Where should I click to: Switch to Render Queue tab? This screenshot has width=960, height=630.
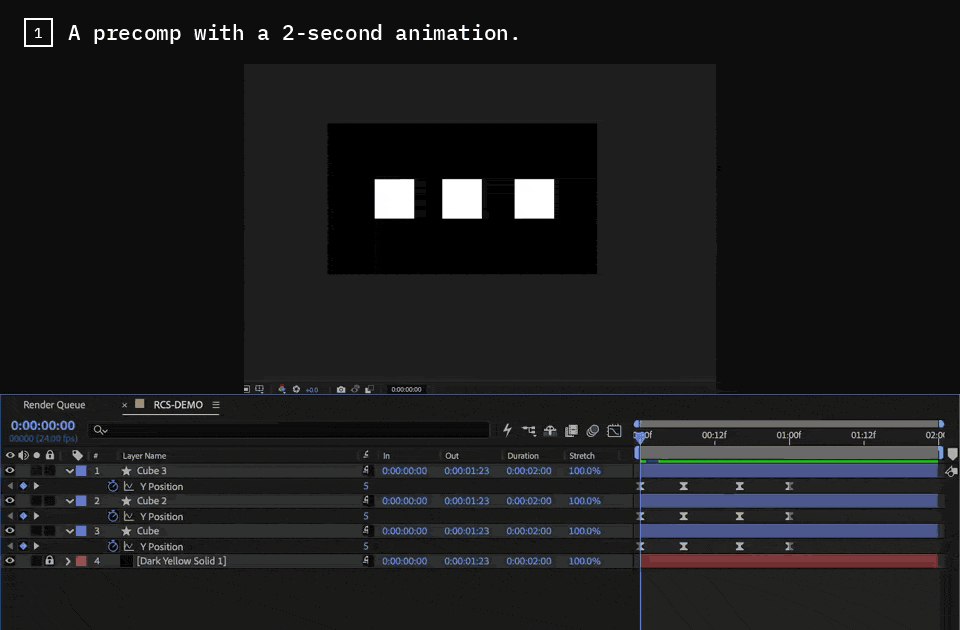pyautogui.click(x=54, y=405)
